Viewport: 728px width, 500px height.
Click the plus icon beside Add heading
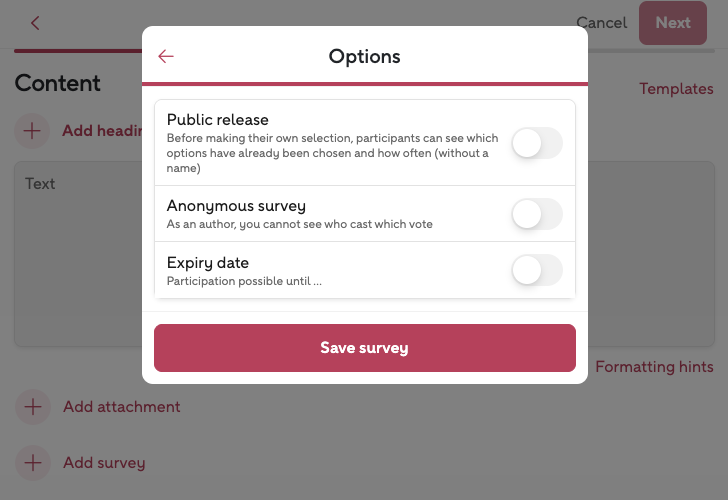32,130
